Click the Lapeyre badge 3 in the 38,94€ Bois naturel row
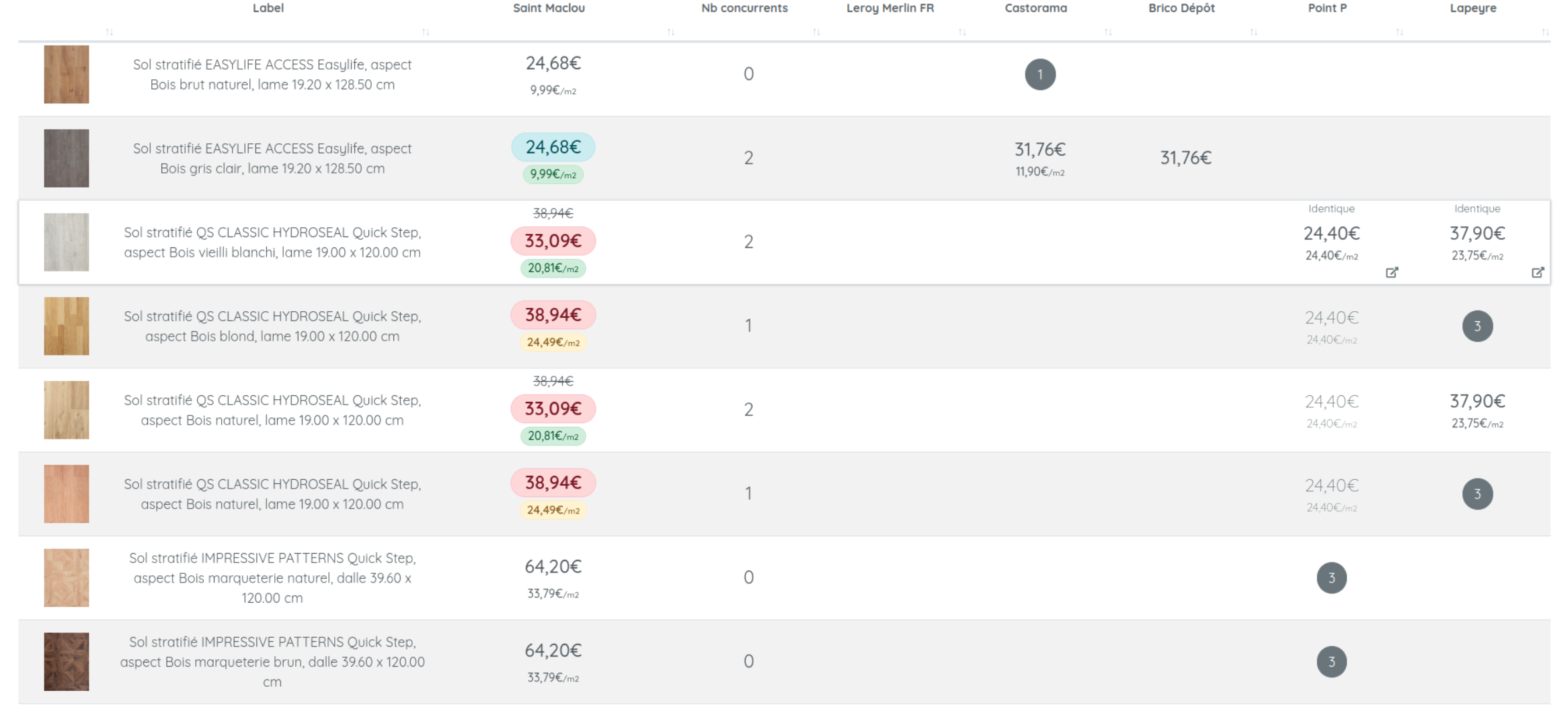 (x=1477, y=494)
